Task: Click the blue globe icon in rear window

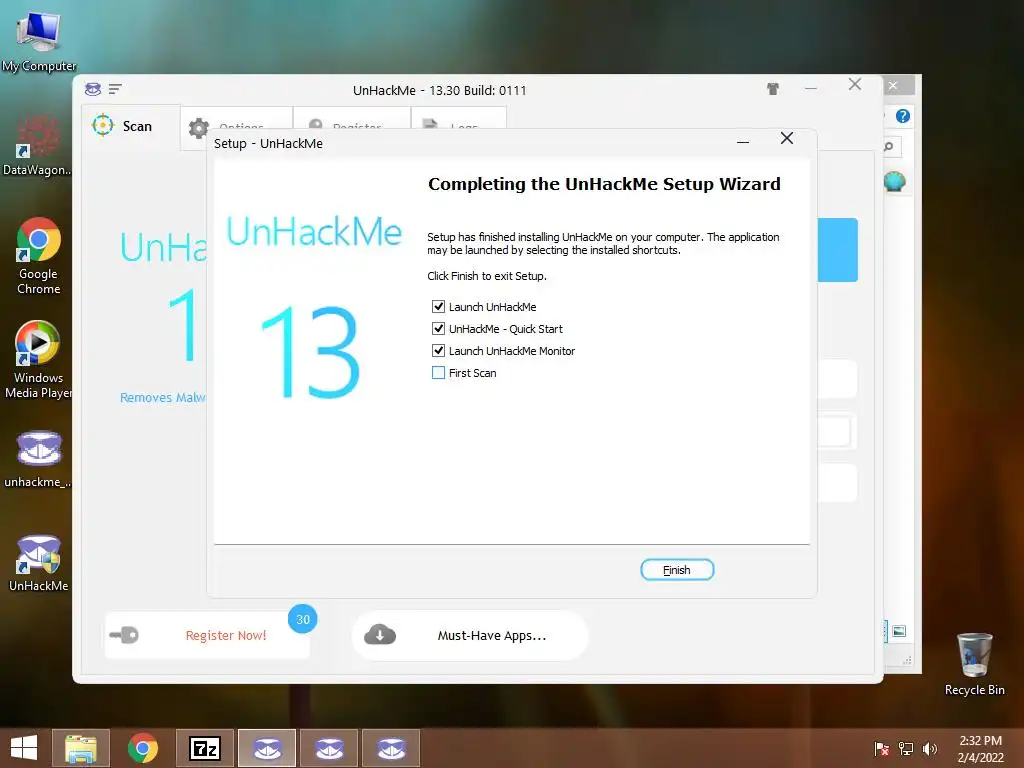Action: [x=895, y=181]
